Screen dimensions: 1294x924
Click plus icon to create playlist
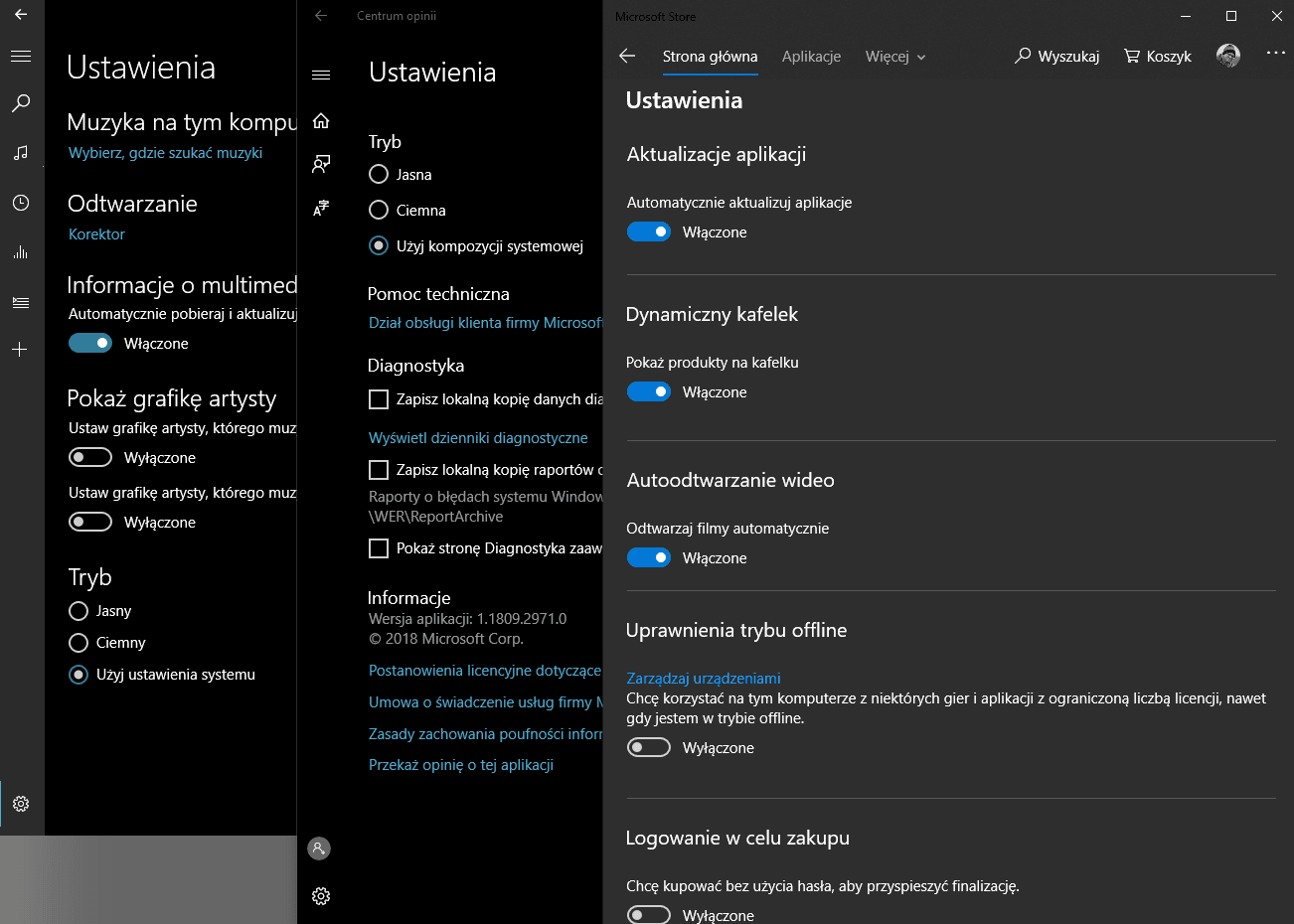pos(21,350)
